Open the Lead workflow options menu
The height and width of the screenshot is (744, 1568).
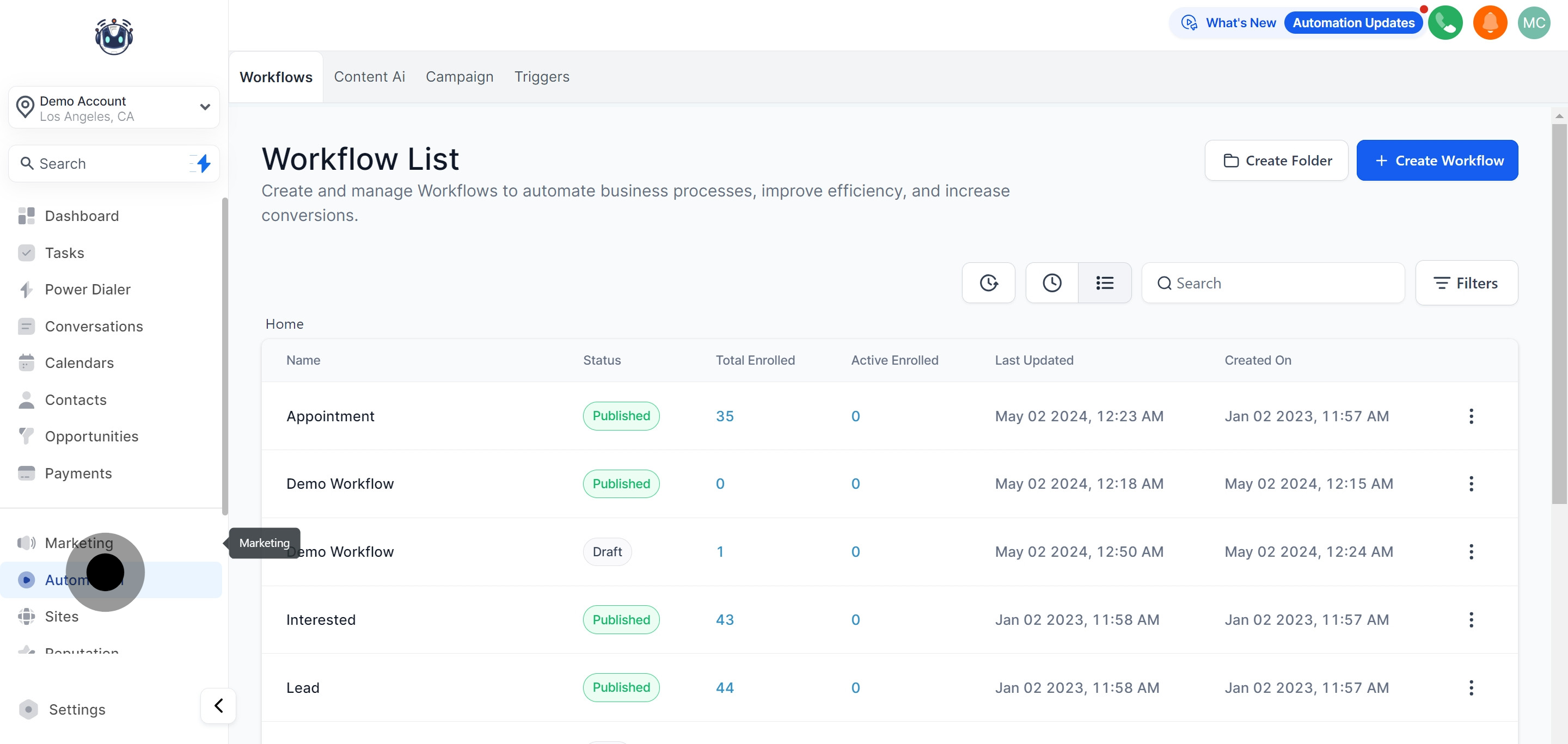[1471, 687]
